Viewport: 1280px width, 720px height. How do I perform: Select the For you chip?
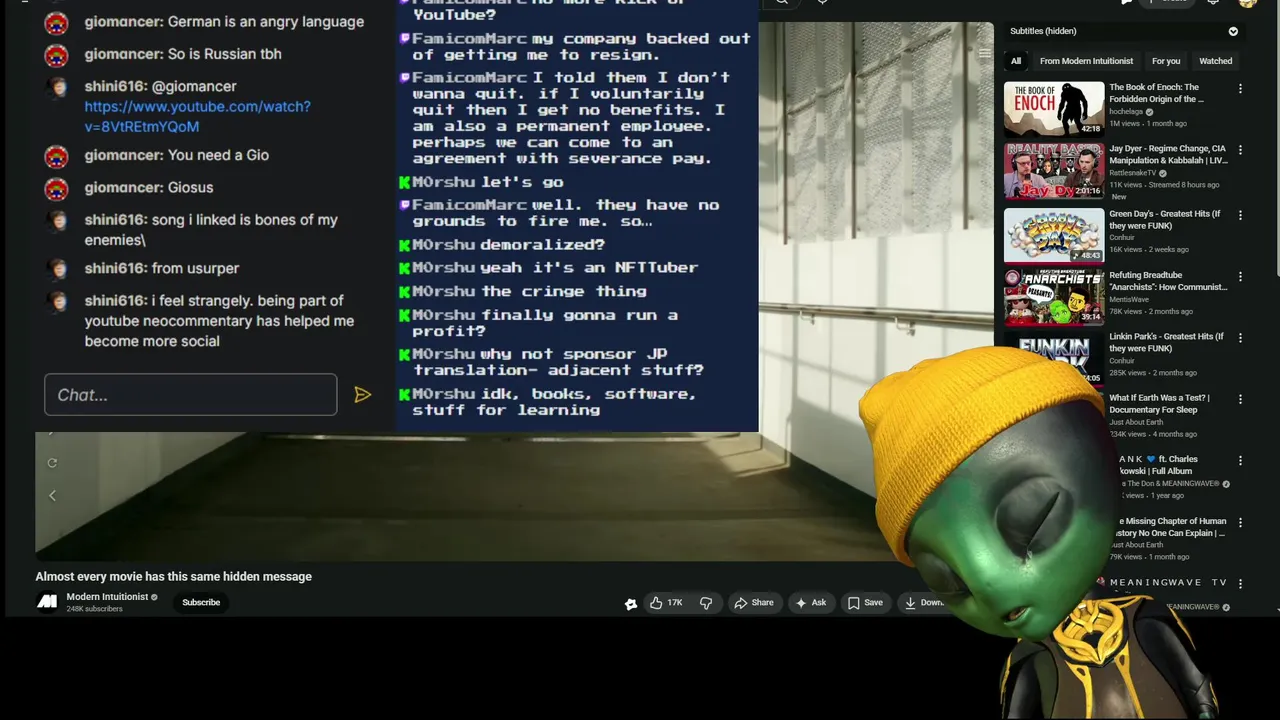coord(1166,61)
